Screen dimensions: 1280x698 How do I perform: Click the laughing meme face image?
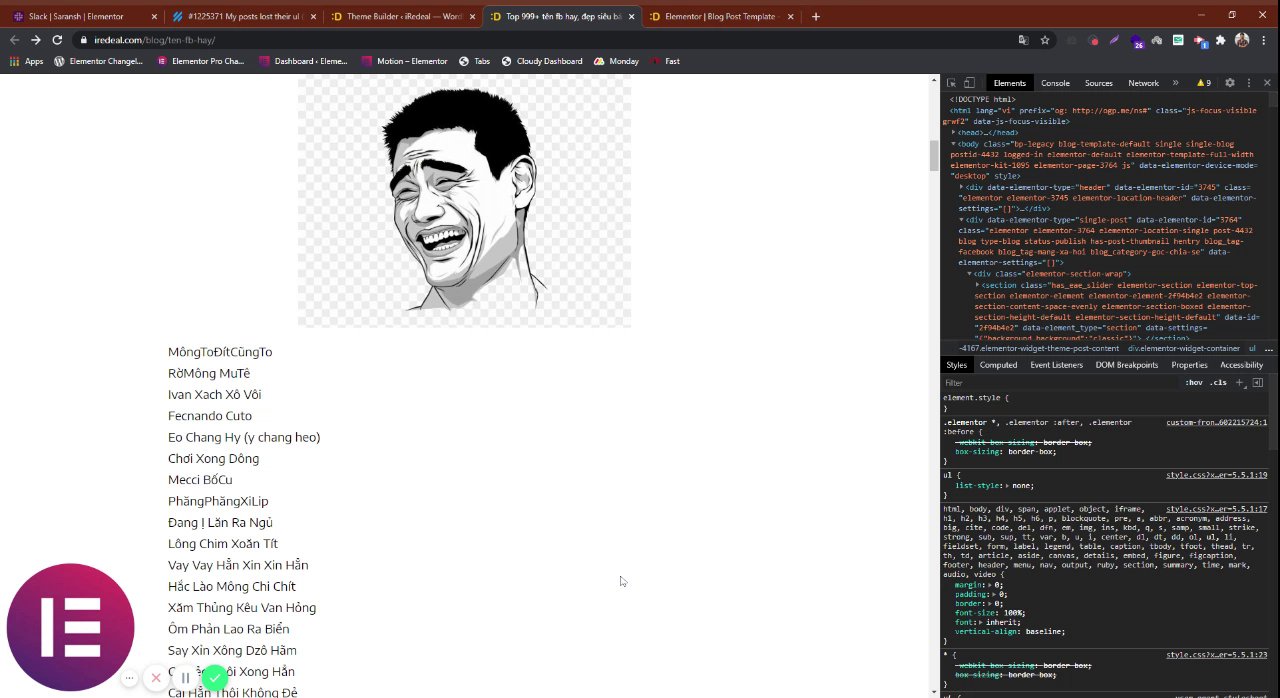464,200
